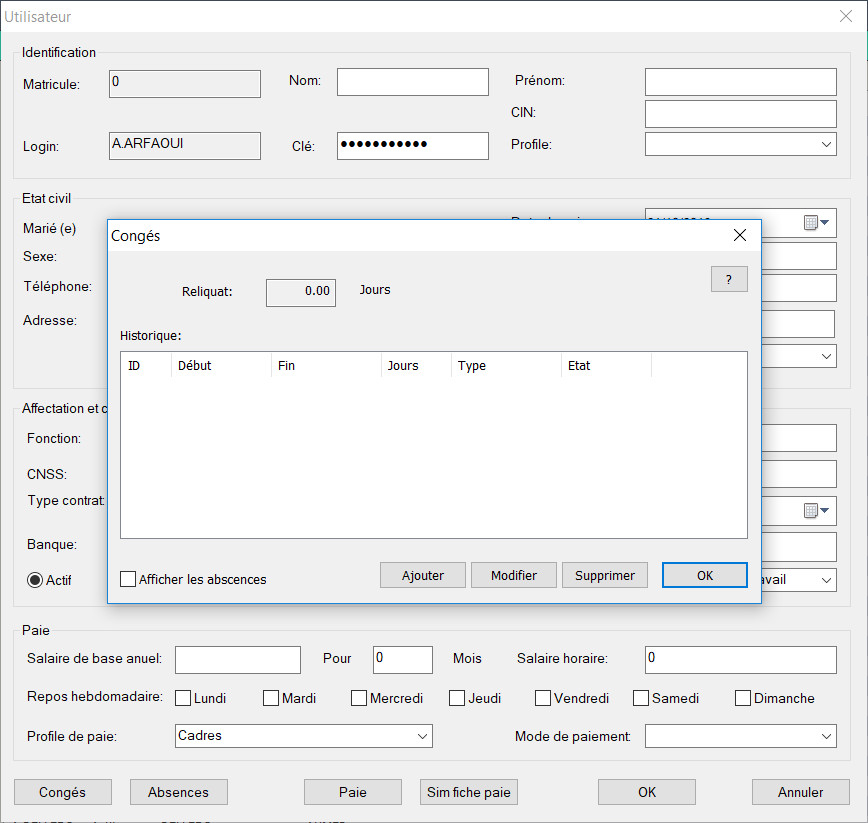
Task: Expand the Mode de paiement dropdown
Action: 826,736
